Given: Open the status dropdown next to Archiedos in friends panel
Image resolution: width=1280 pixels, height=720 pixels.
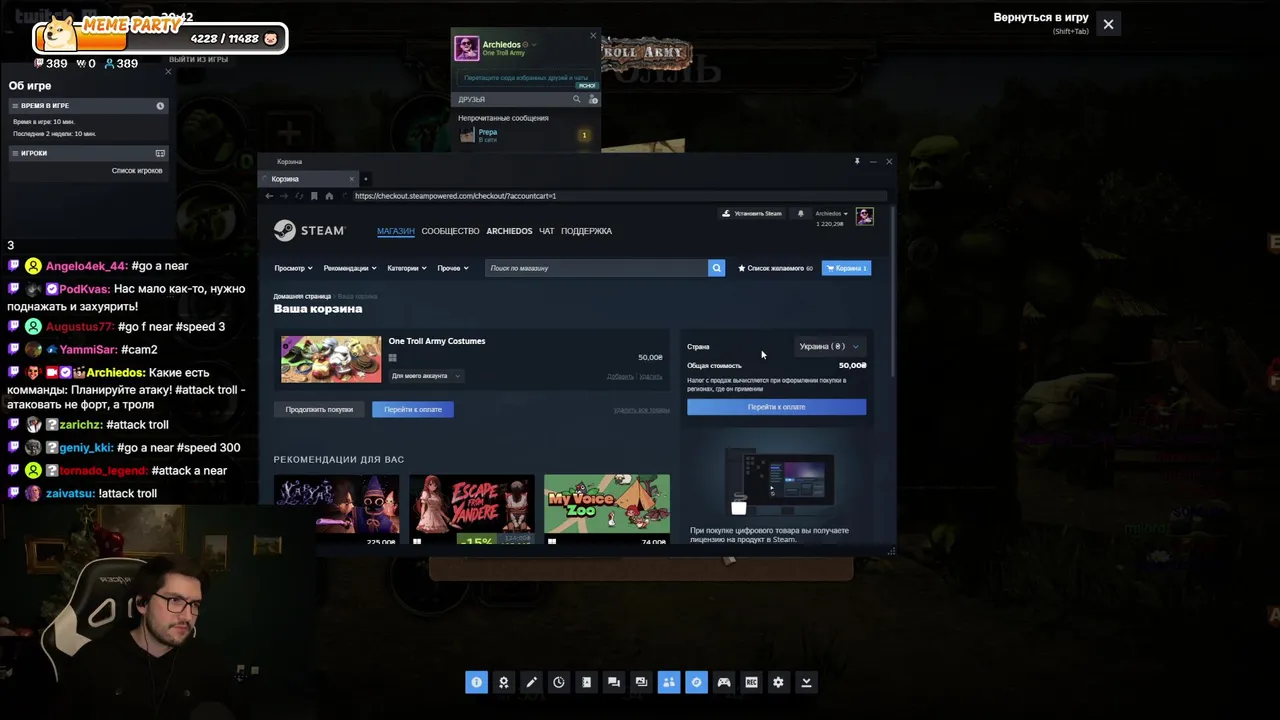Looking at the screenshot, I should tap(534, 45).
